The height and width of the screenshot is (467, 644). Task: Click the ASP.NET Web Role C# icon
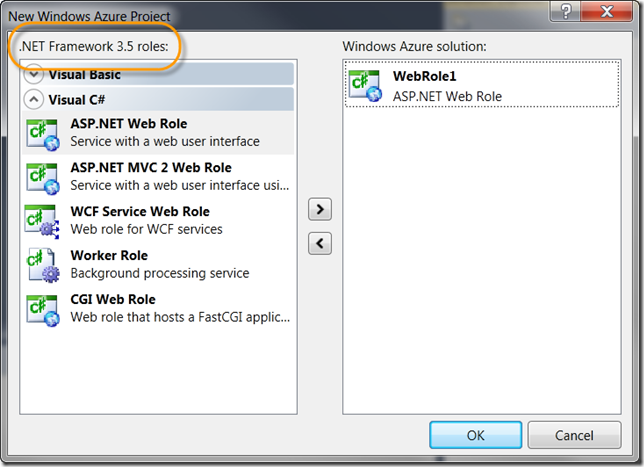click(43, 135)
